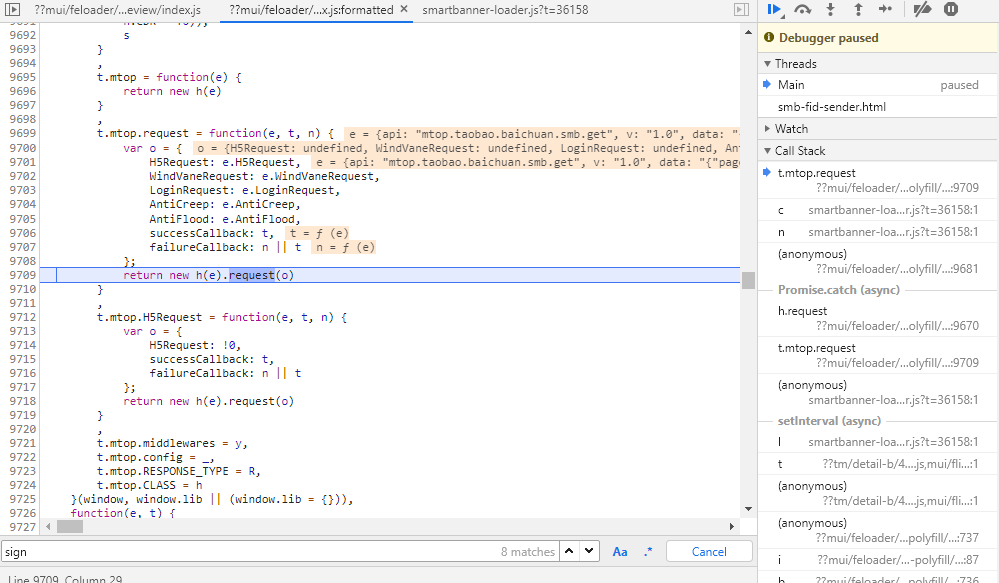Click the horizontal scrollbar thumb
Image resolution: width=999 pixels, height=583 pixels.
[x=70, y=527]
